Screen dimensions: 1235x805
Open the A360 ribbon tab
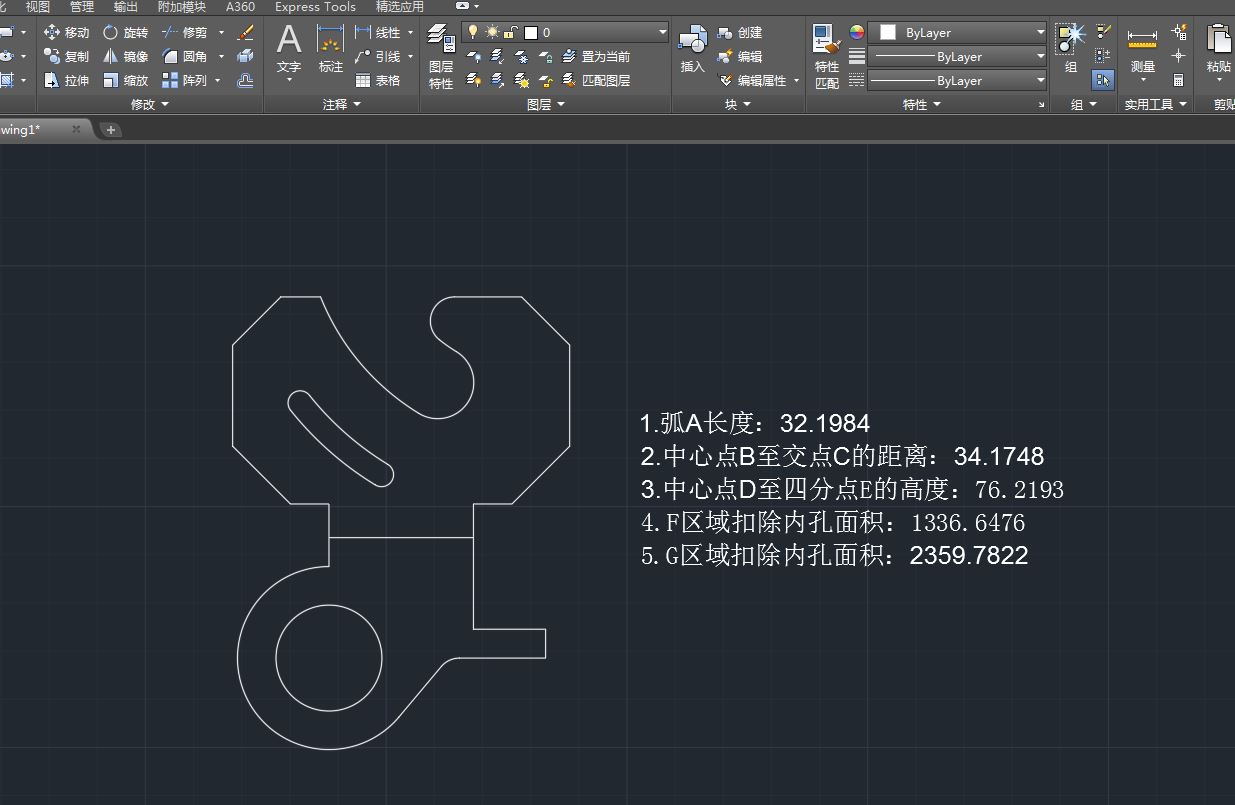point(240,6)
